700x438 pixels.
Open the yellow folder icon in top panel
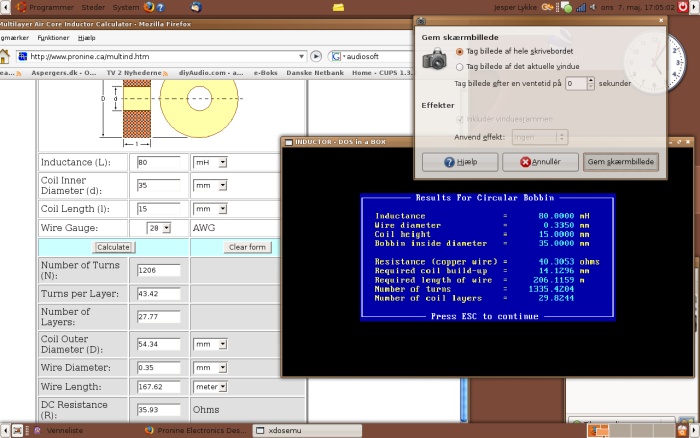[338, 7]
